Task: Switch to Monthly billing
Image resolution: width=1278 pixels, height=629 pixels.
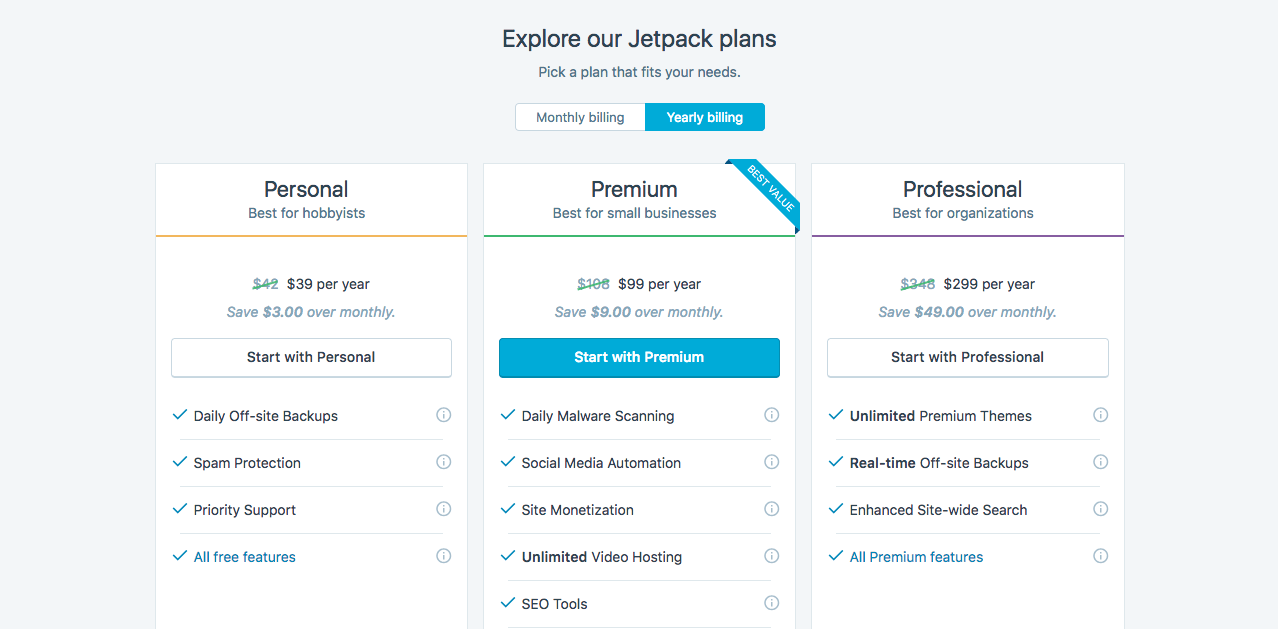Action: click(x=580, y=117)
